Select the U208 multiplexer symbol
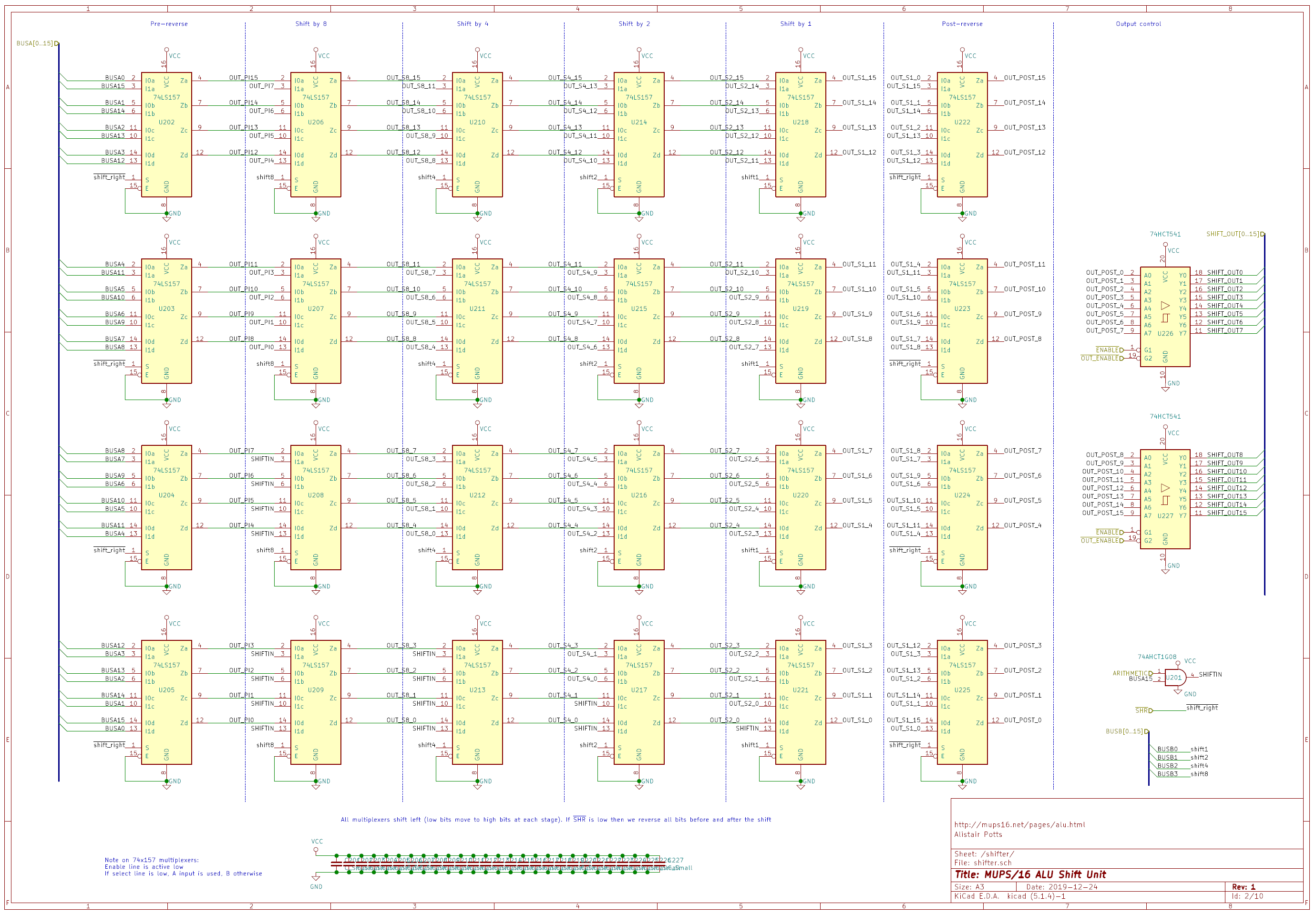Screen dimensions: 1316x915 [x=316, y=507]
